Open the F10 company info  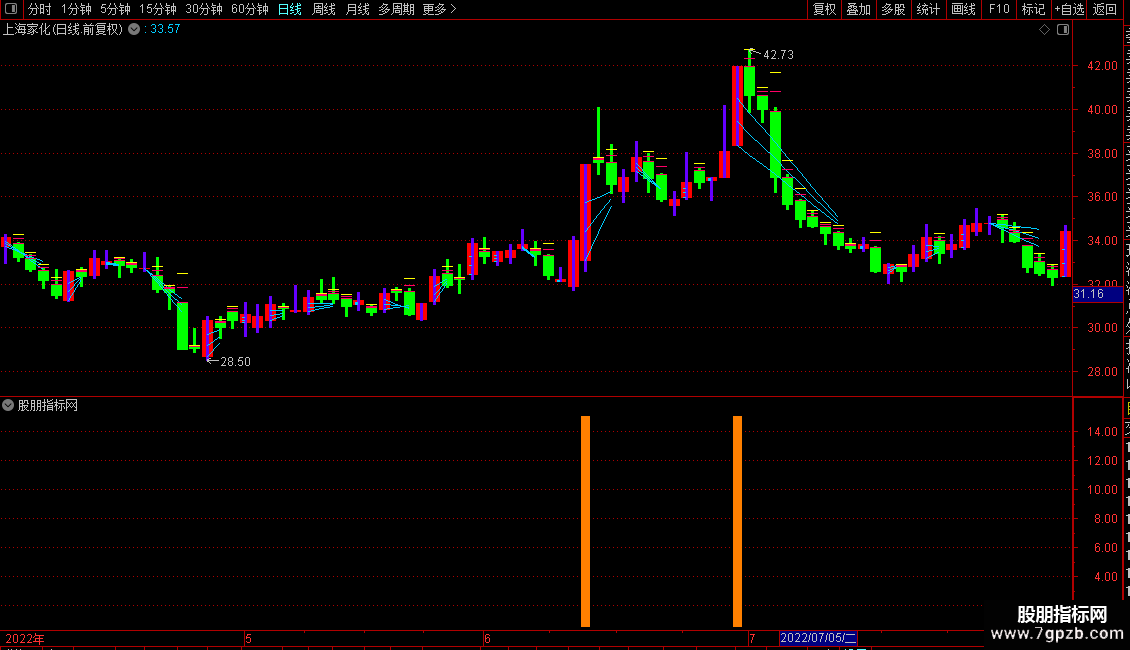point(999,9)
